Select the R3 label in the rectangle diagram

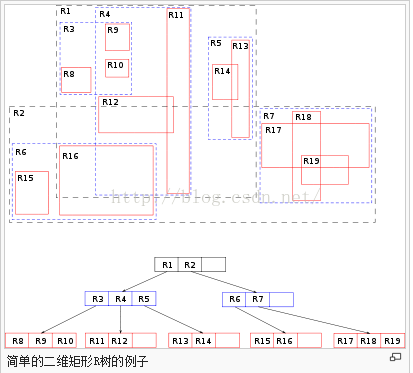click(x=69, y=29)
